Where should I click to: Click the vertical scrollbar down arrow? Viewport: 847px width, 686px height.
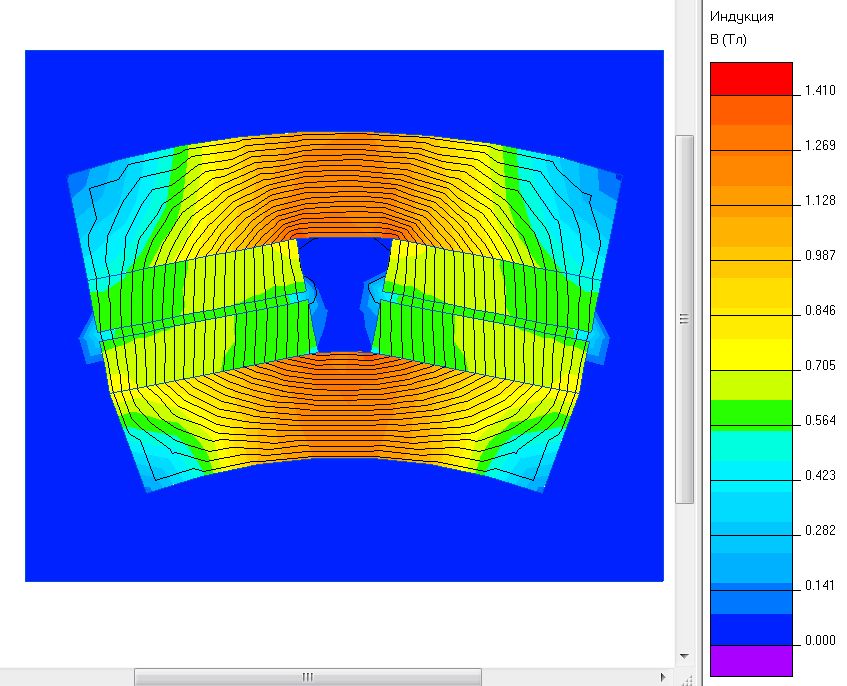[684, 656]
